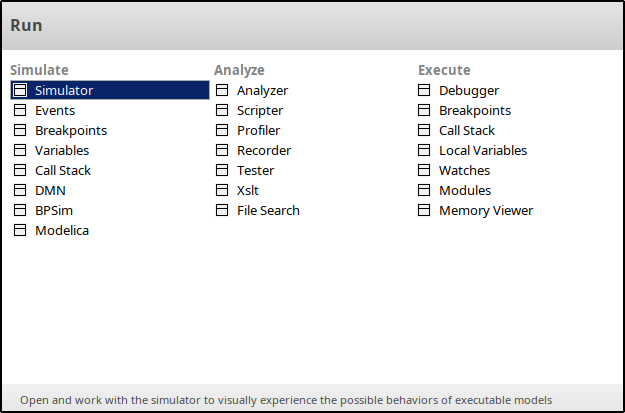This screenshot has height=413, width=625.
Task: Click the icon next to Debugger
Action: point(424,90)
